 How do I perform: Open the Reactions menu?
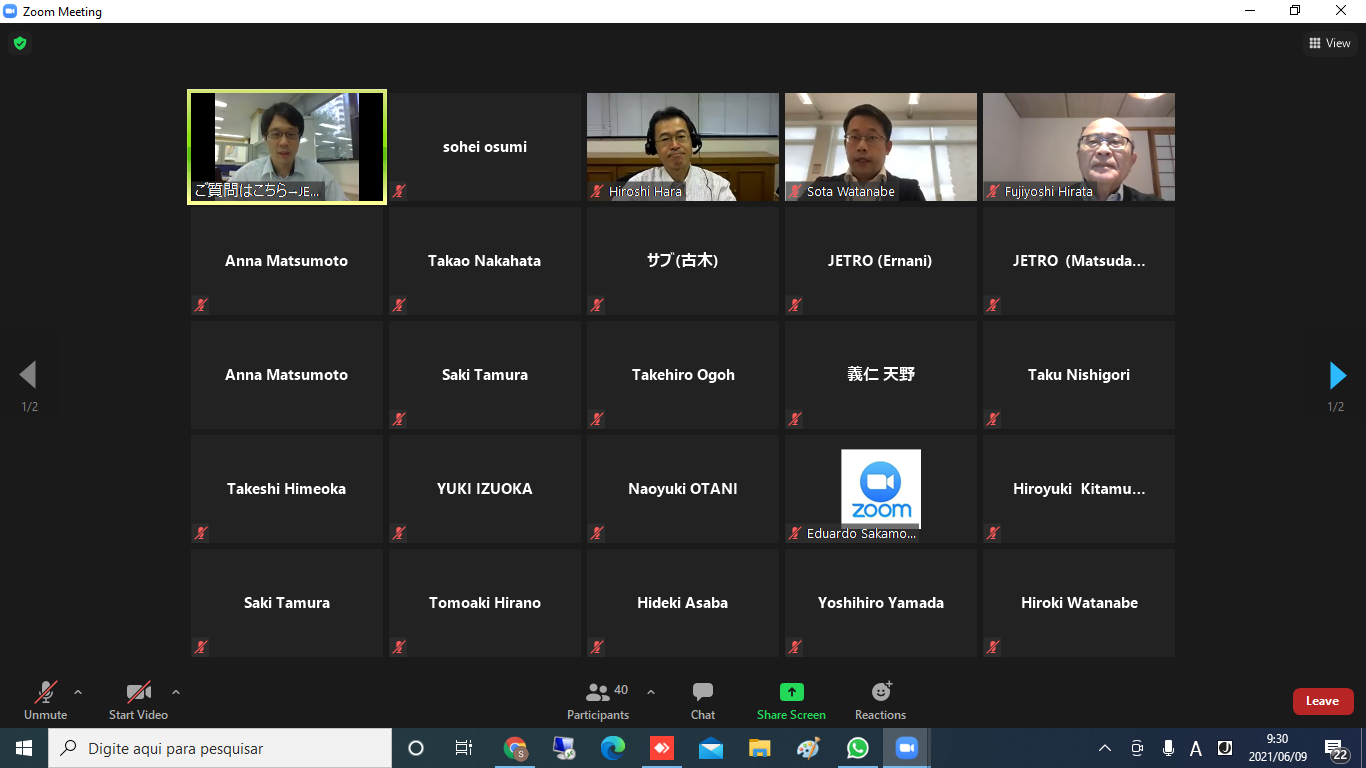click(880, 700)
